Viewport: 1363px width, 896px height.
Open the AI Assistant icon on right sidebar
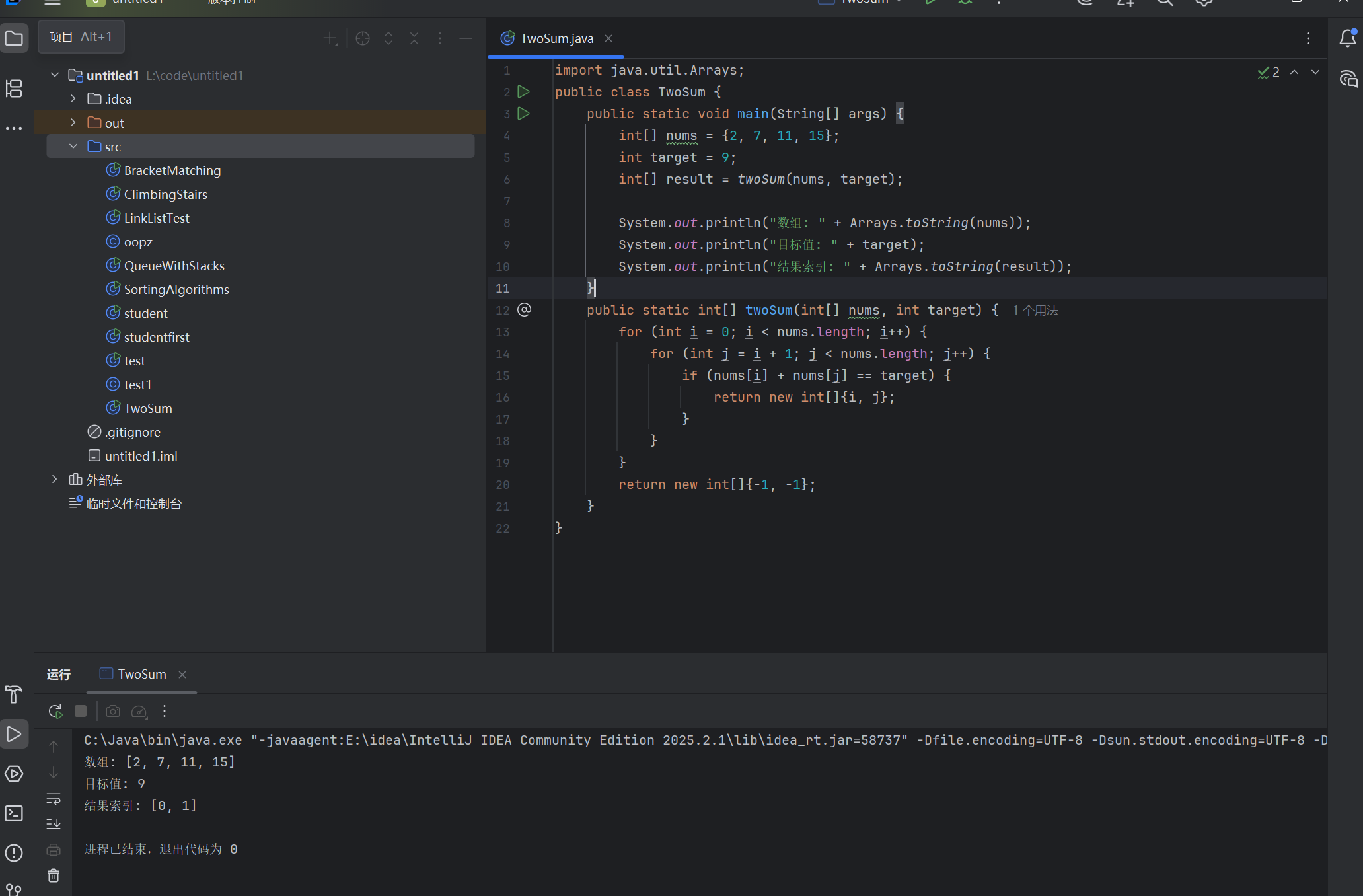click(x=1348, y=79)
